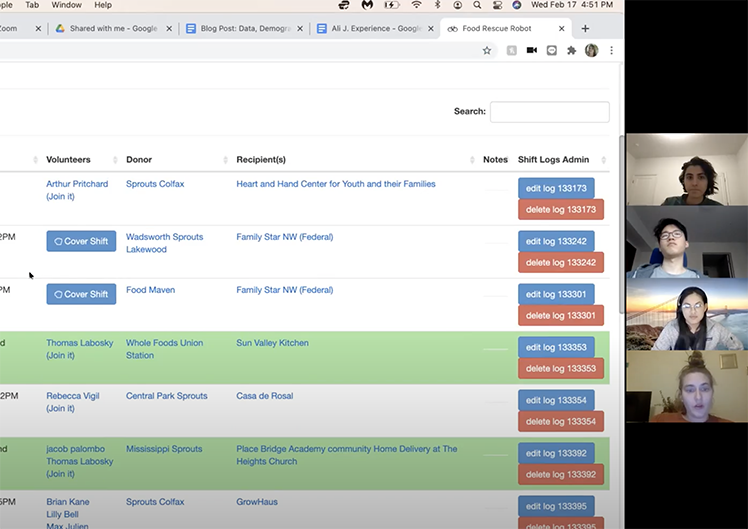This screenshot has width=748, height=529.
Task: Close the Ali J. Experience tab
Action: pyautogui.click(x=431, y=29)
